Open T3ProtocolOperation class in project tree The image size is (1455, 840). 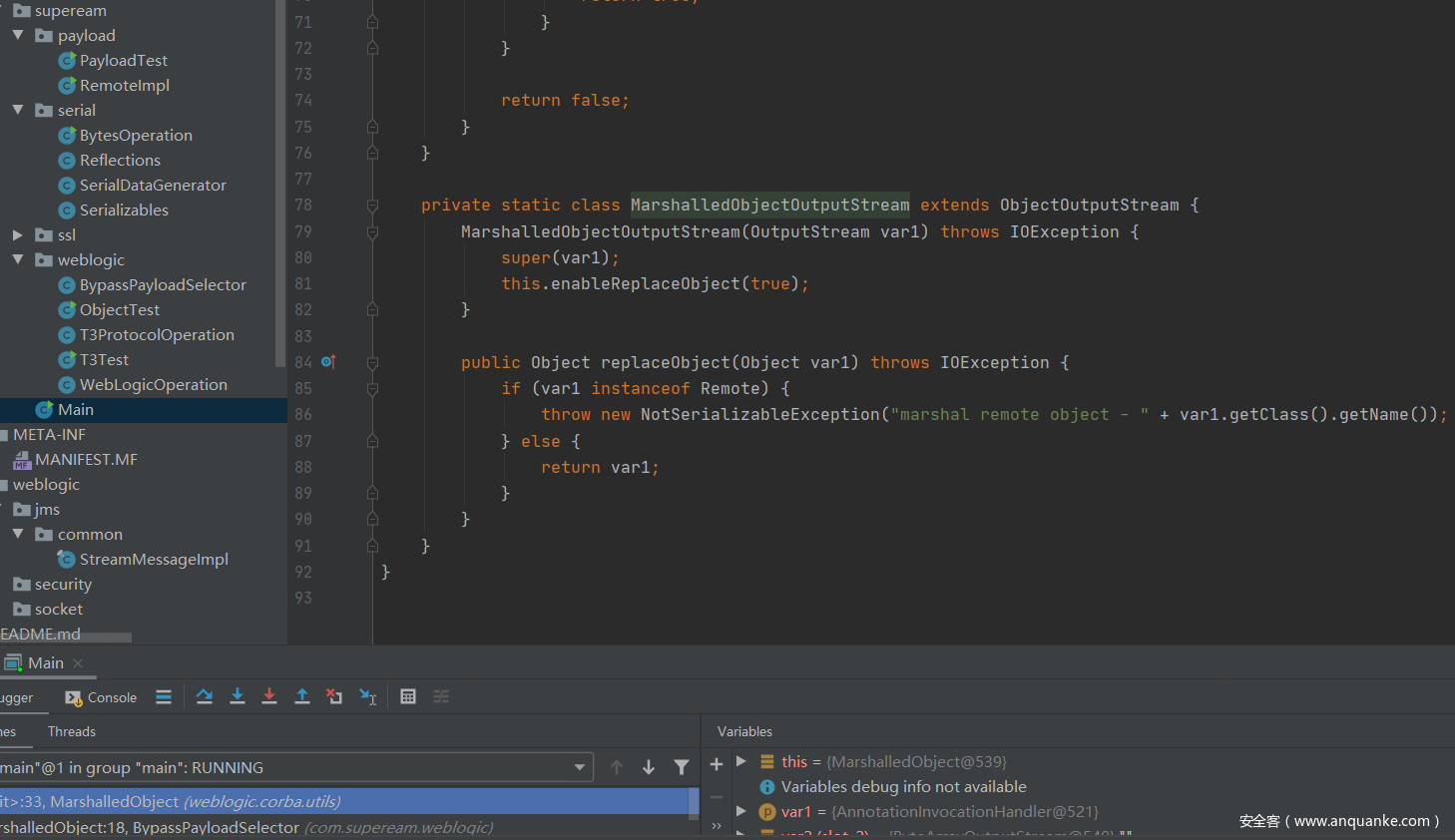(x=157, y=334)
